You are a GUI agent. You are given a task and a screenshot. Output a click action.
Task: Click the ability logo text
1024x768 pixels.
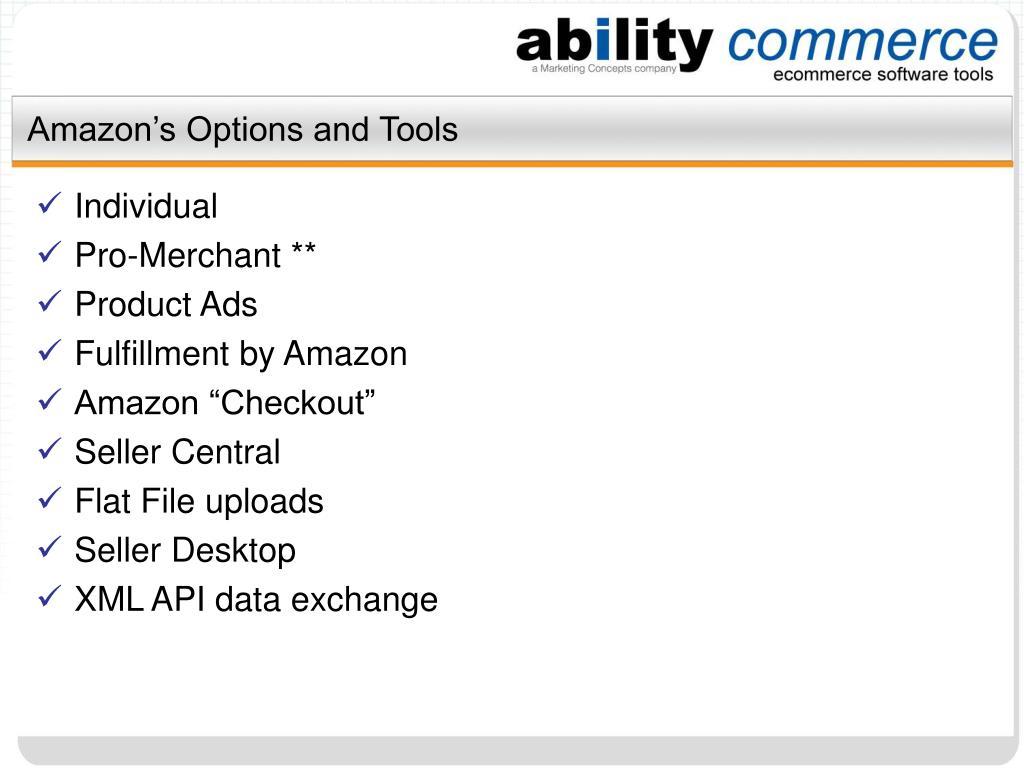click(x=614, y=44)
